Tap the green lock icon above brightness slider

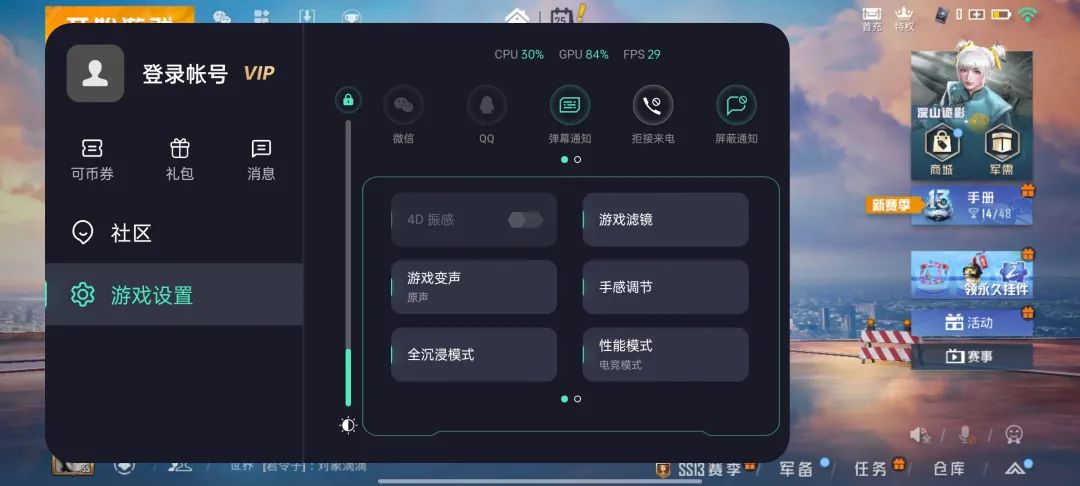(x=348, y=101)
